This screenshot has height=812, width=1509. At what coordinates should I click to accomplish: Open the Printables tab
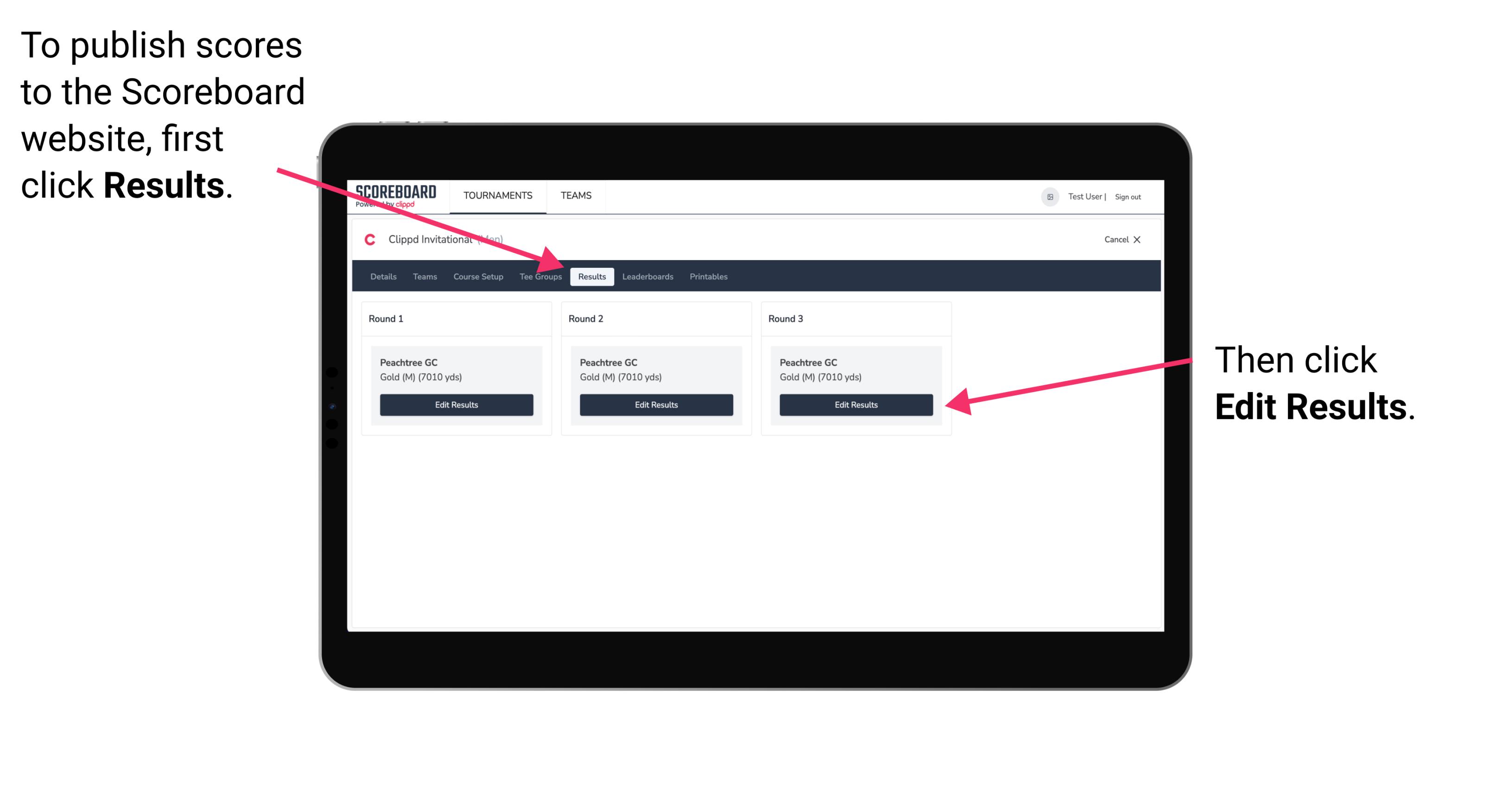[708, 276]
